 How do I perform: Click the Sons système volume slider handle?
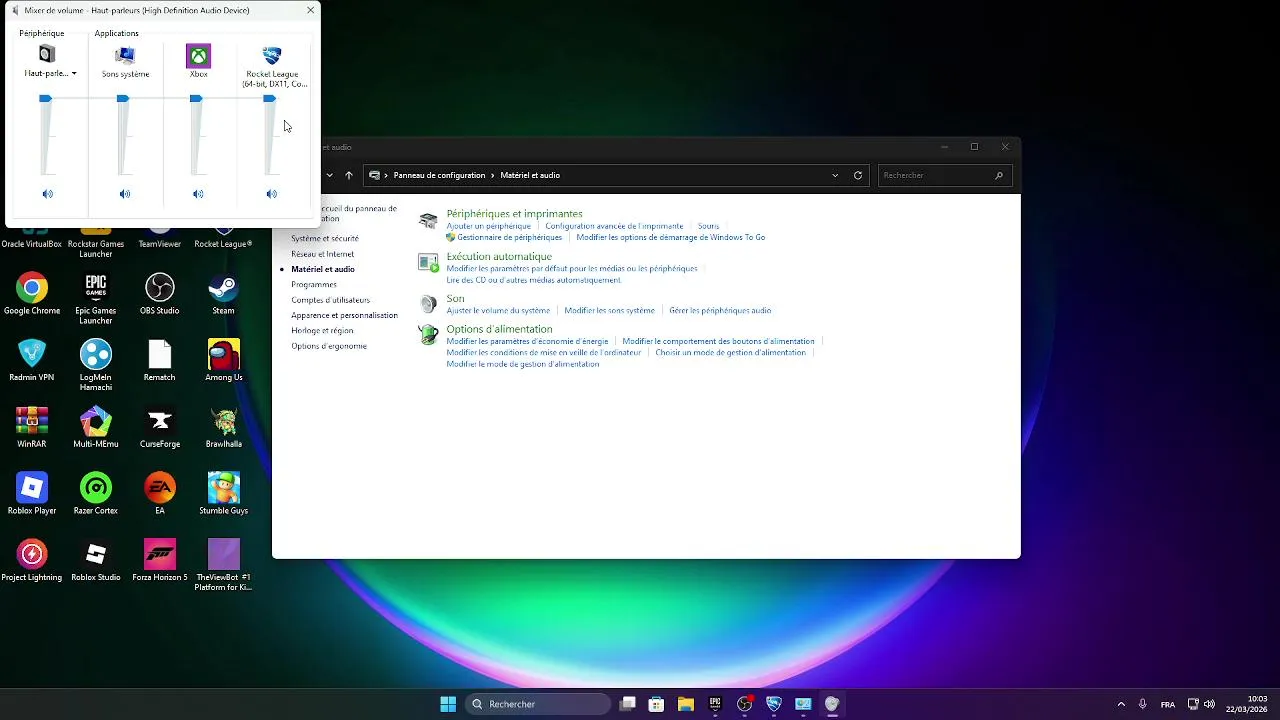tap(122, 98)
